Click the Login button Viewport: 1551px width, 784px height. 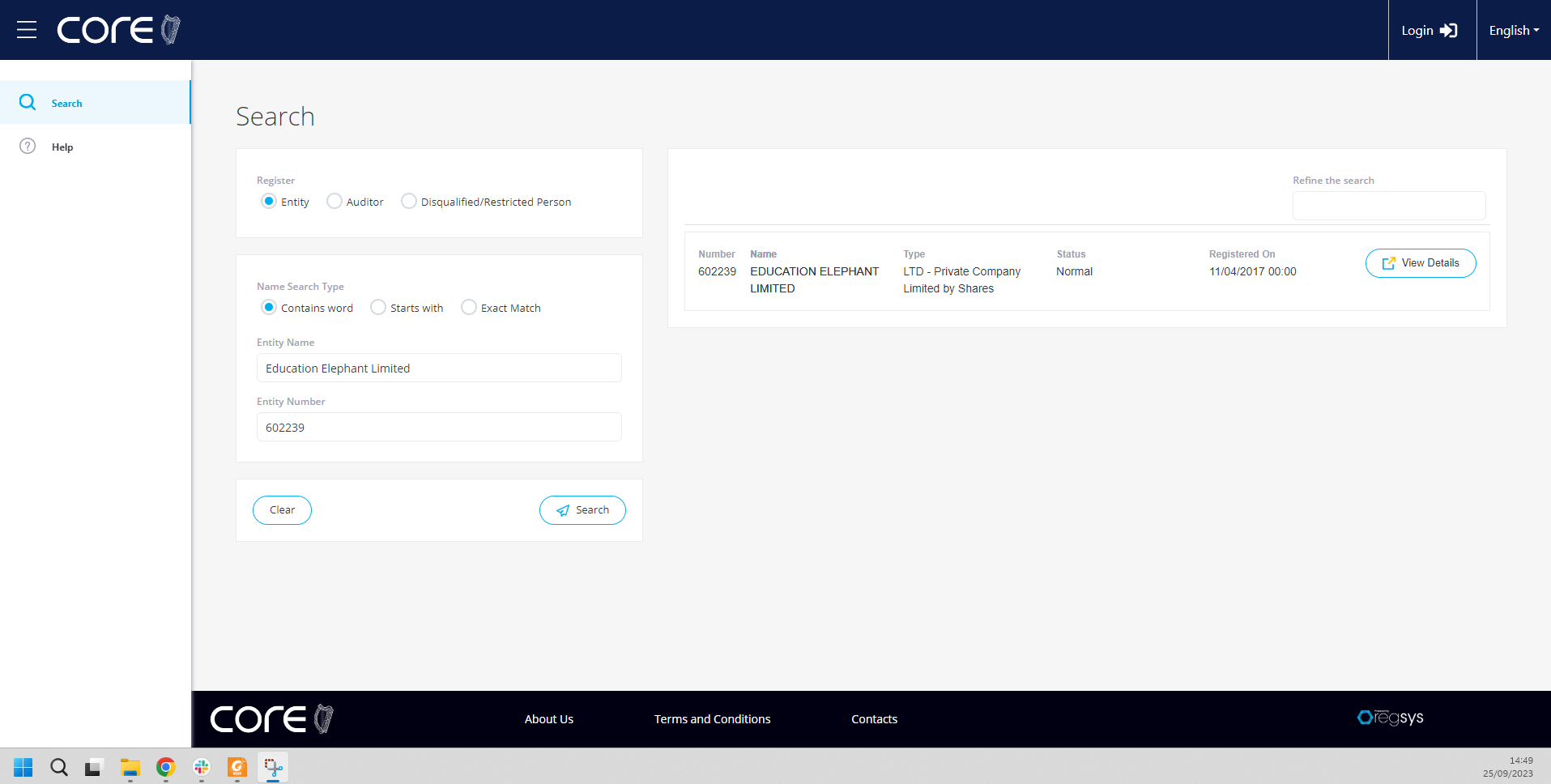coord(1432,30)
